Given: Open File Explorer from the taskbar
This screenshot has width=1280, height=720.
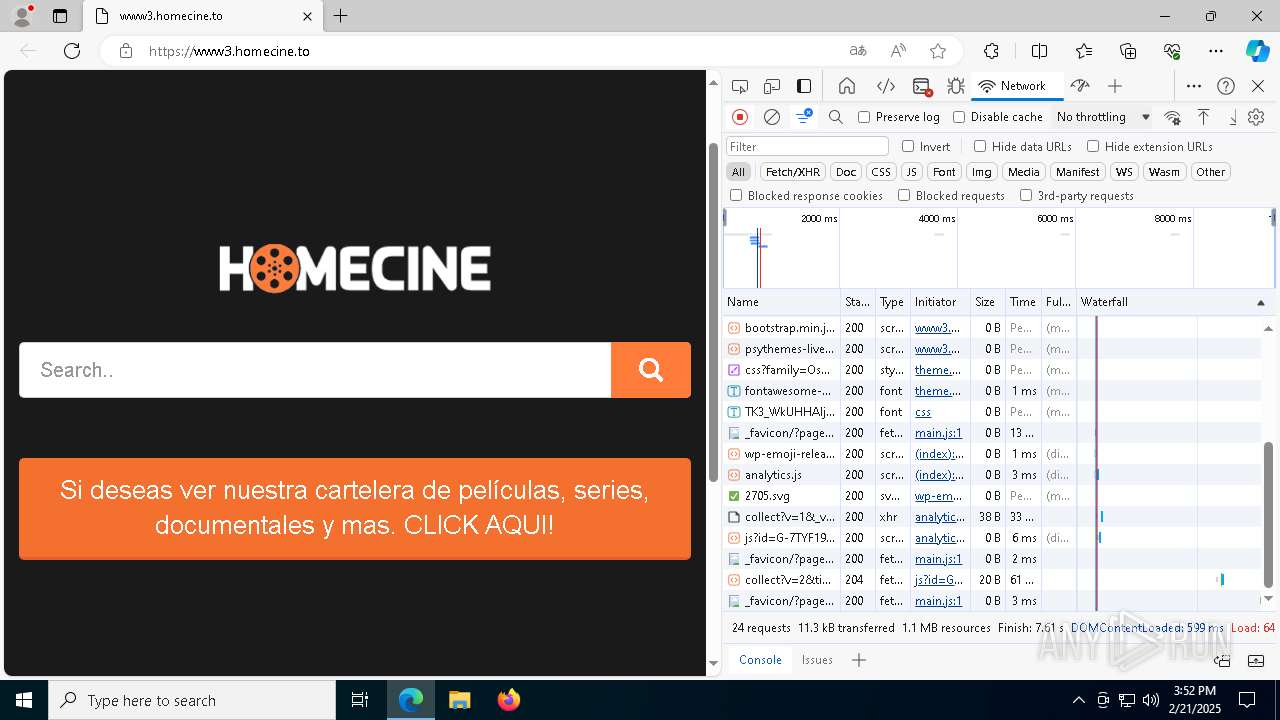Looking at the screenshot, I should [460, 700].
